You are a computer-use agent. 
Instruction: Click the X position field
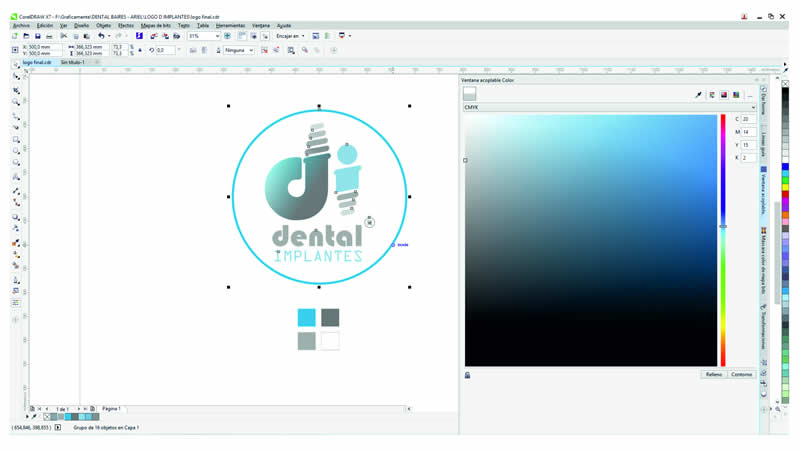click(x=41, y=47)
